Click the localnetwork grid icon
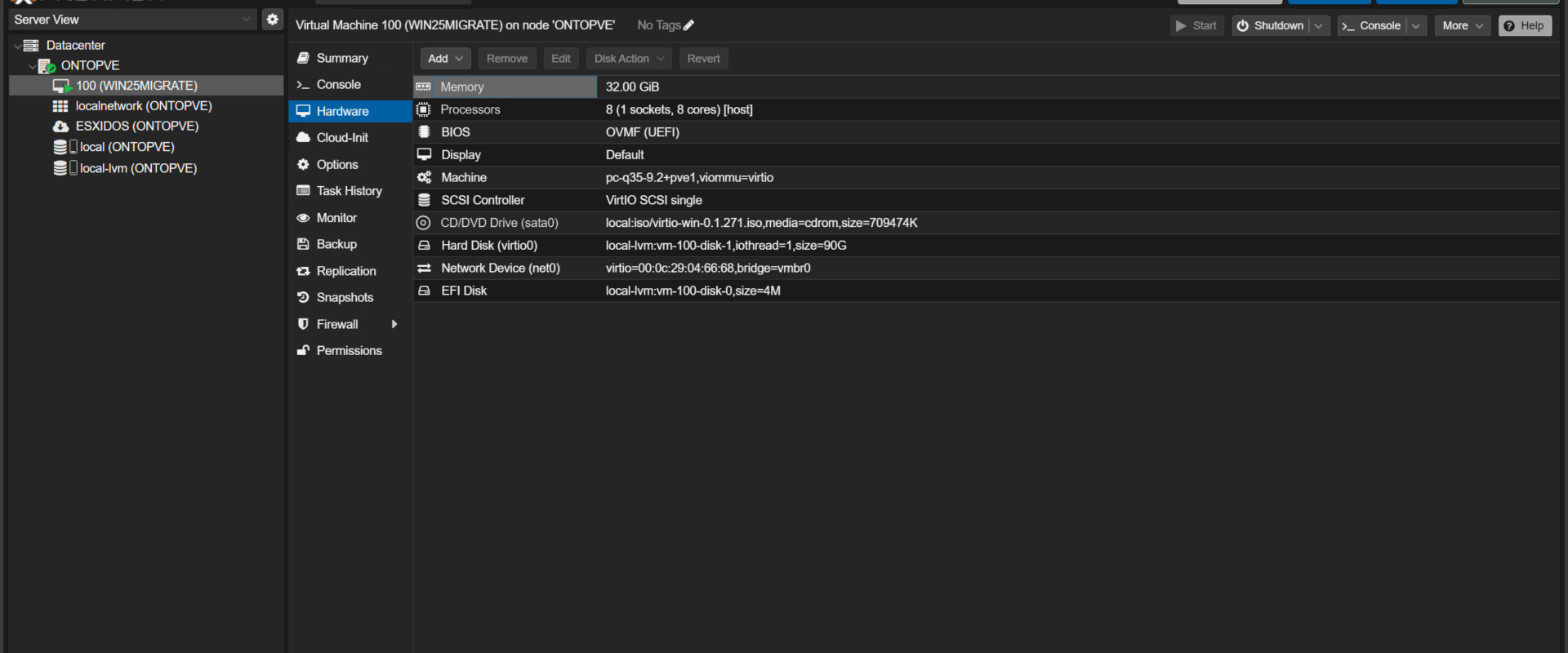The width and height of the screenshot is (1568, 653). [x=60, y=106]
